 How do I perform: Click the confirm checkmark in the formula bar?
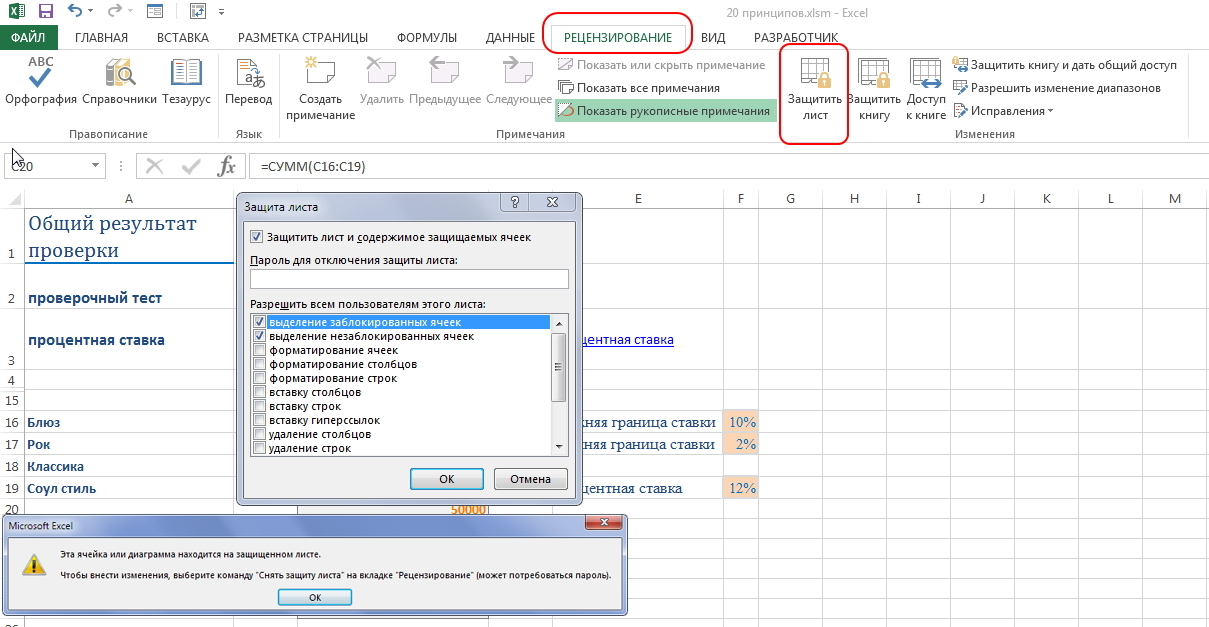190,166
